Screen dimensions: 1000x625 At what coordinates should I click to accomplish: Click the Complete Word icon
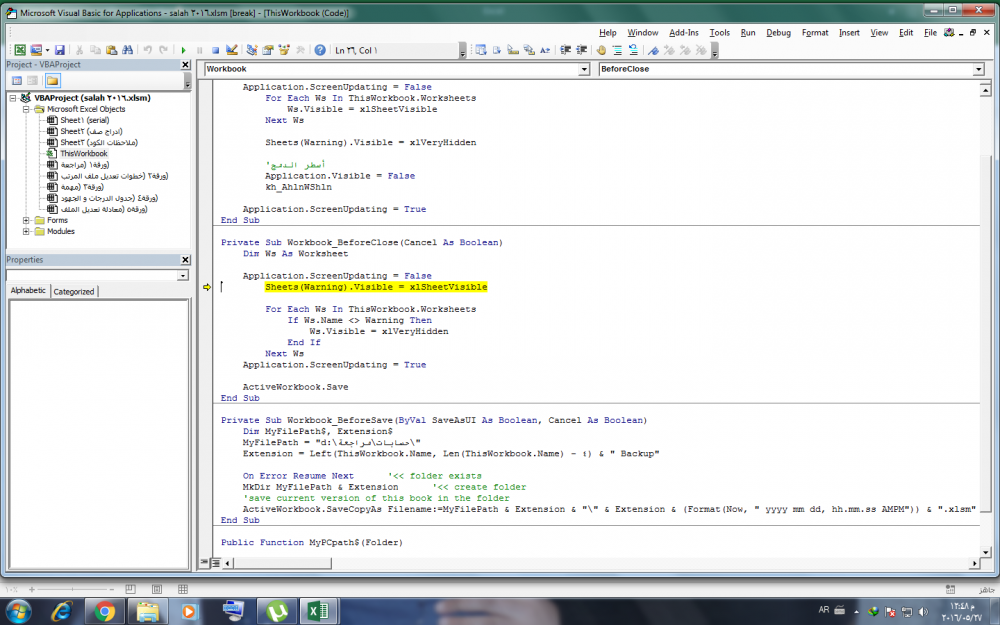(545, 50)
